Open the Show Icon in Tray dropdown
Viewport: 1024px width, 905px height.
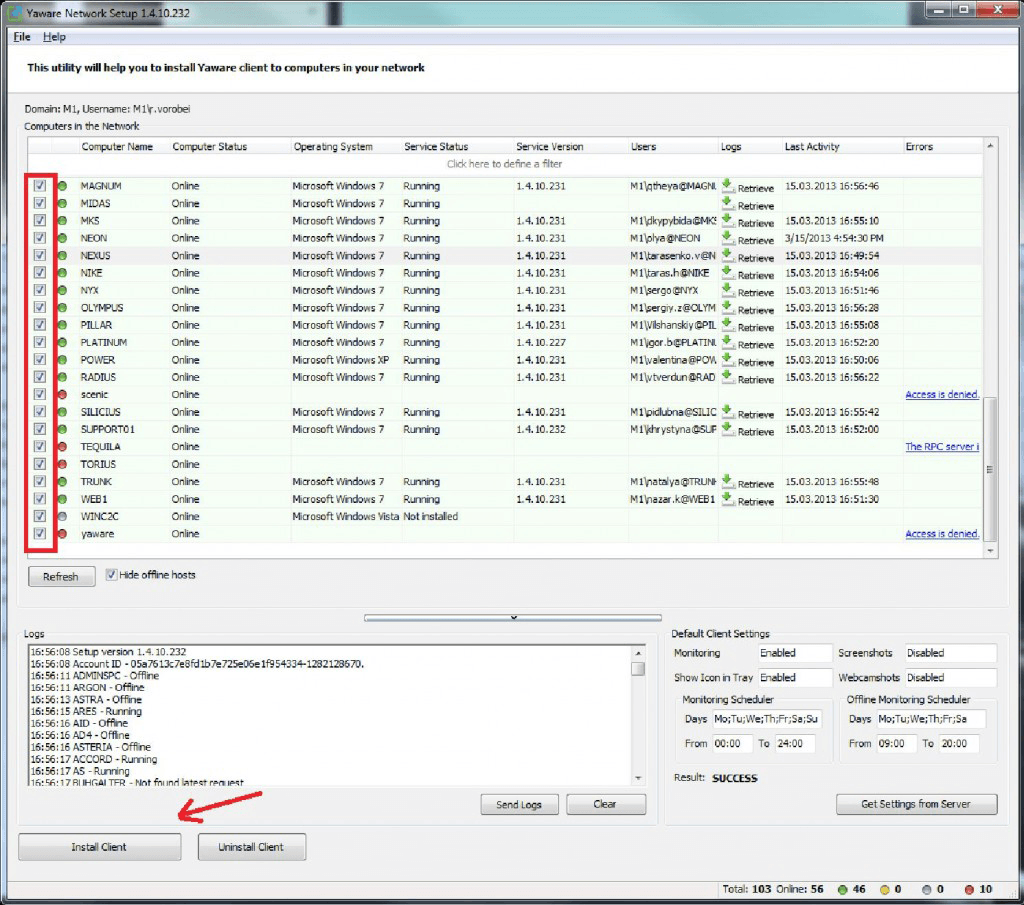point(795,678)
